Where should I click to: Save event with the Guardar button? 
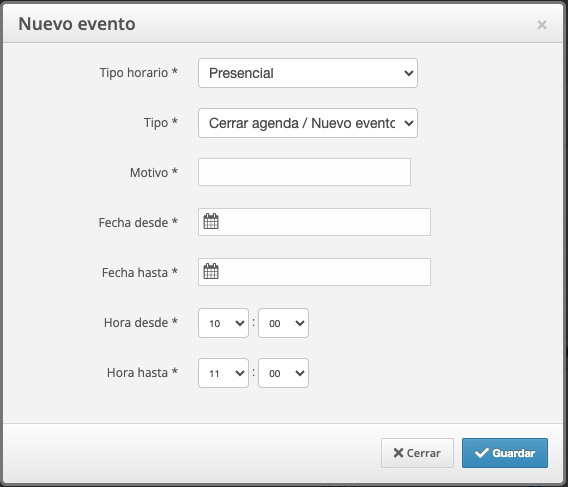(505, 453)
